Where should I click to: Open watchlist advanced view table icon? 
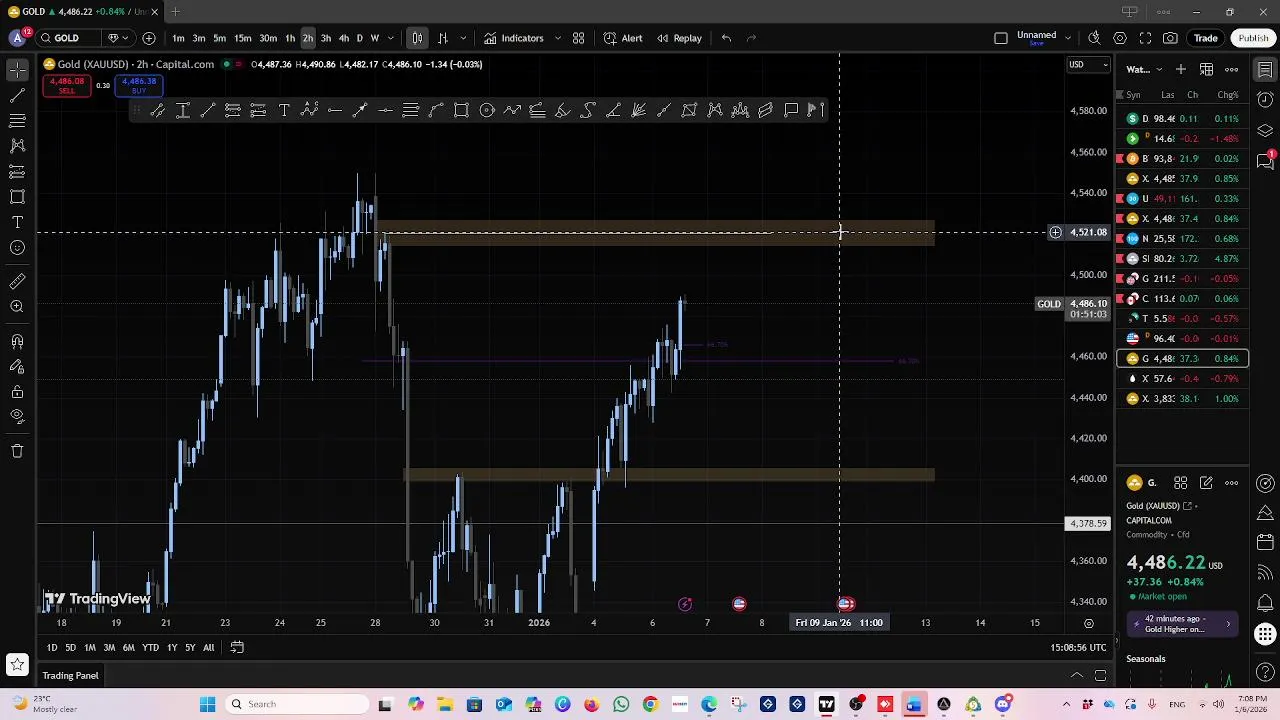point(1207,69)
